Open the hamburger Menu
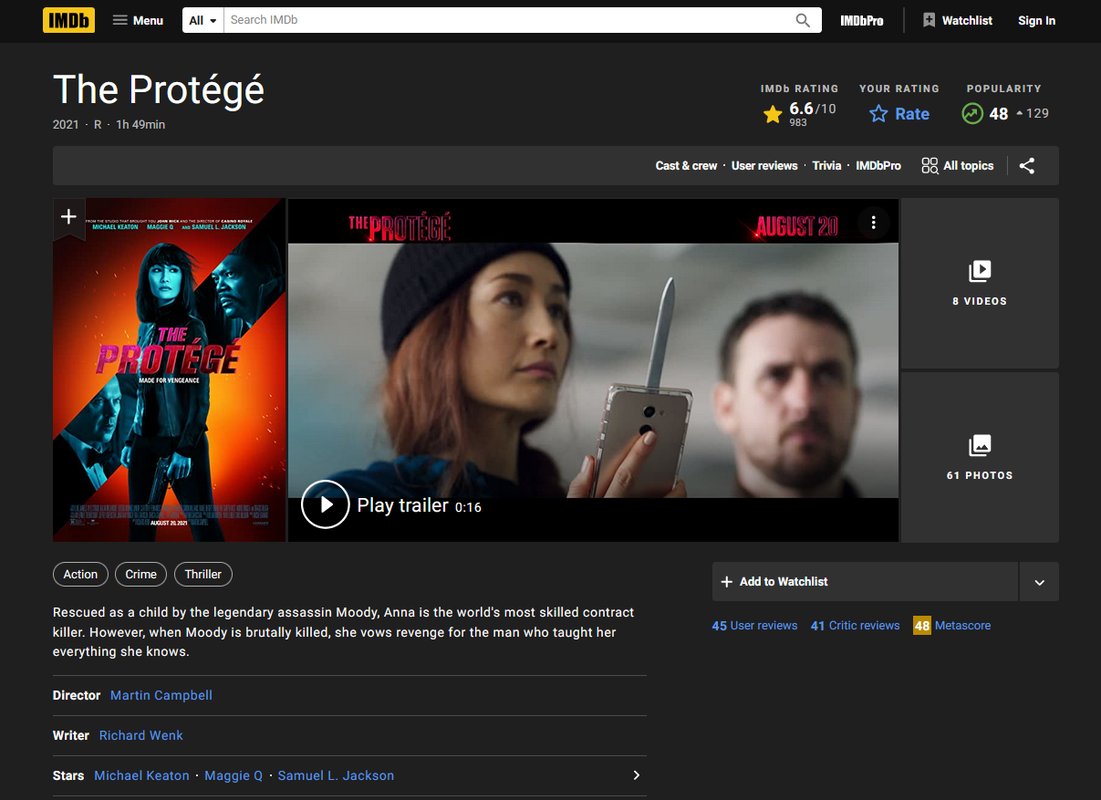Screen dimensions: 1101x800 (x=138, y=20)
